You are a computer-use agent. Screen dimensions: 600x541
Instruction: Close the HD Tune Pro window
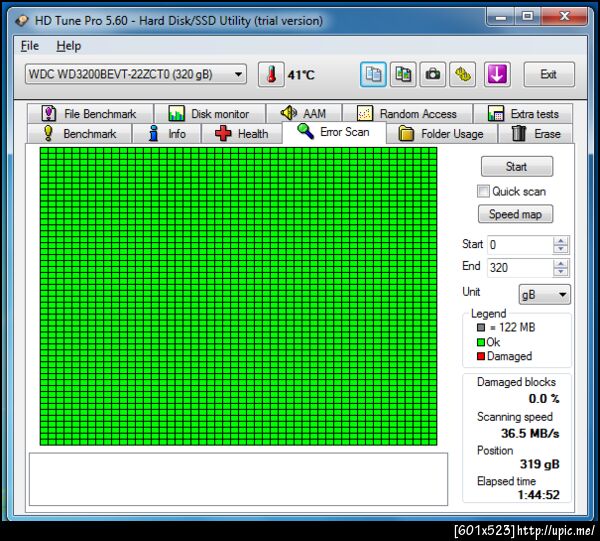pos(564,16)
